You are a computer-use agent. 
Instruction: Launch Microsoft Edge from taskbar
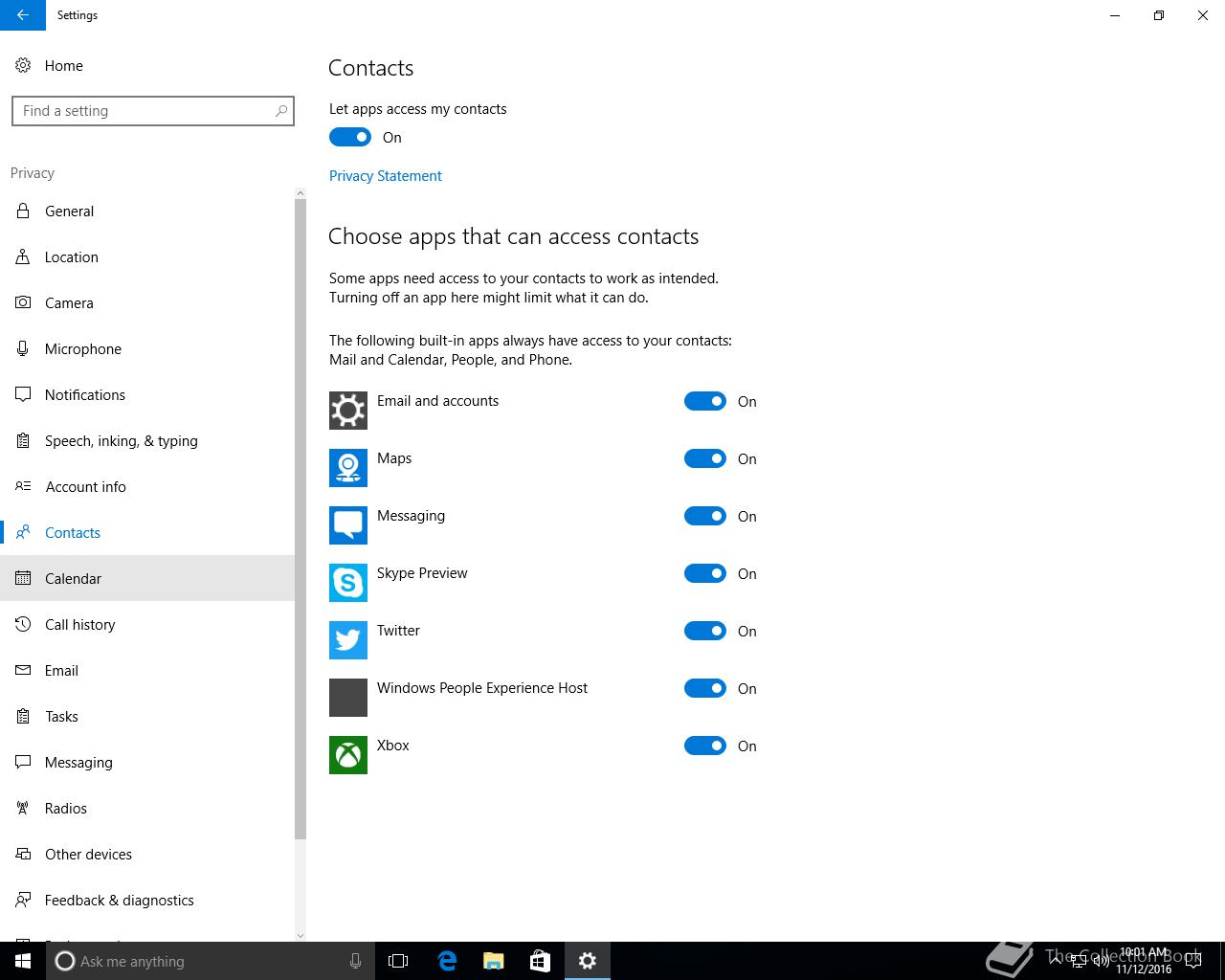(446, 961)
